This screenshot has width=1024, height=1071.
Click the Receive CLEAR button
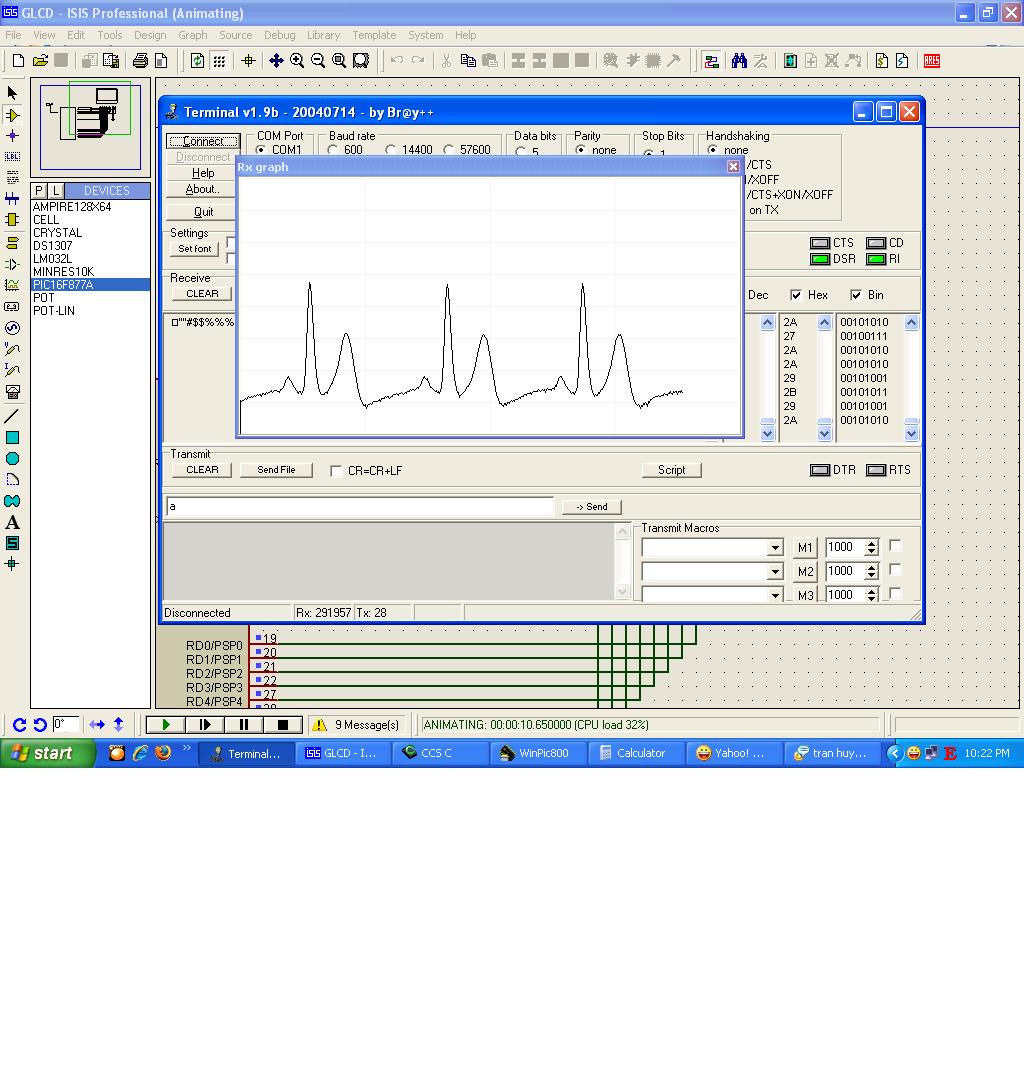click(x=202, y=294)
